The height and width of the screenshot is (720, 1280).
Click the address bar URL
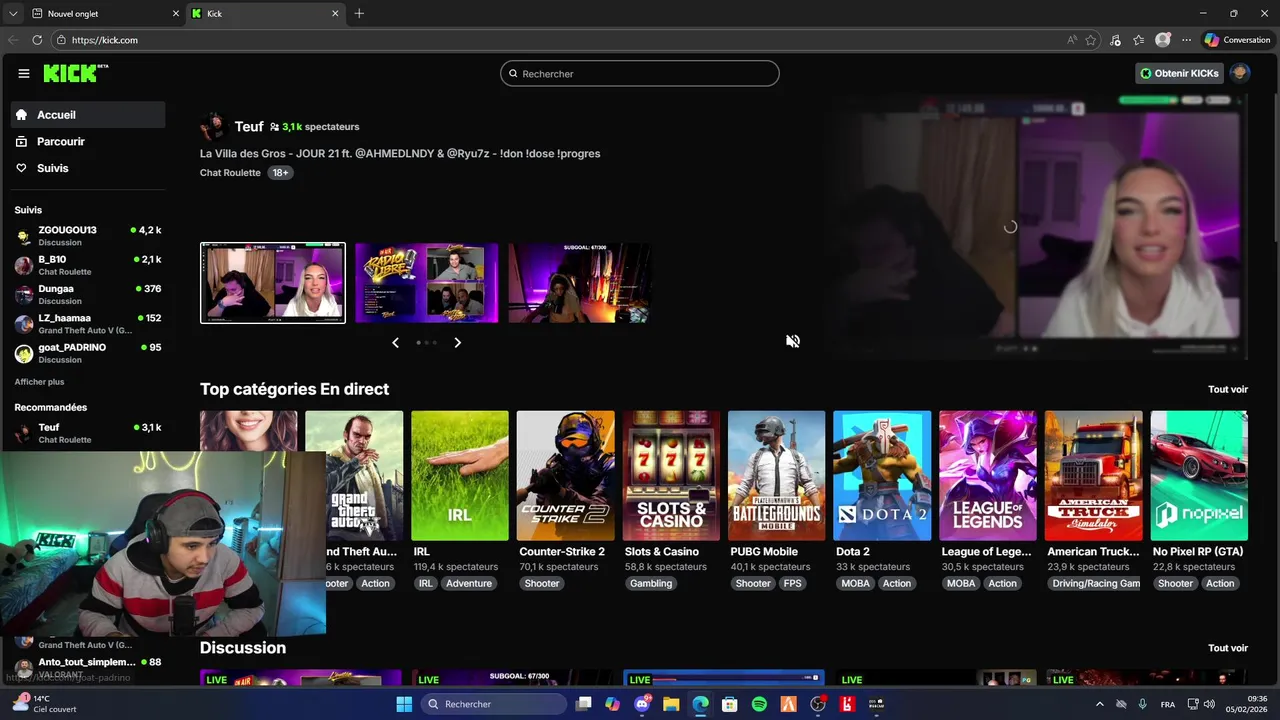(105, 40)
